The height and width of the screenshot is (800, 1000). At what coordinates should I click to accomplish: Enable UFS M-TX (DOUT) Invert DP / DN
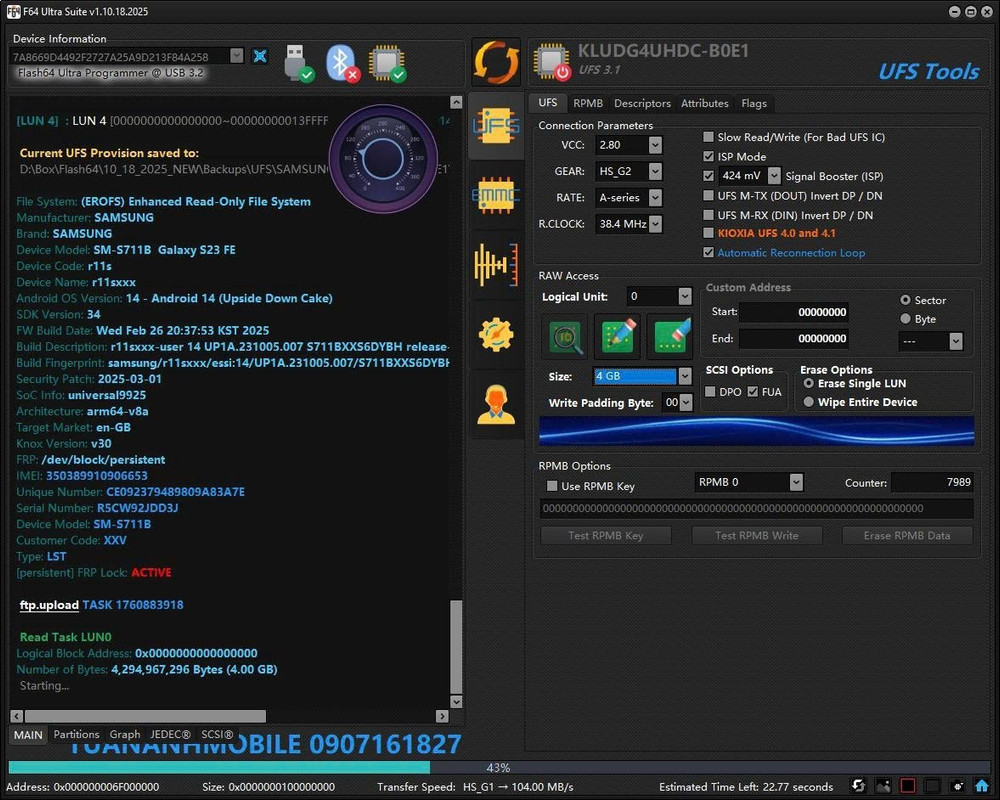click(708, 195)
